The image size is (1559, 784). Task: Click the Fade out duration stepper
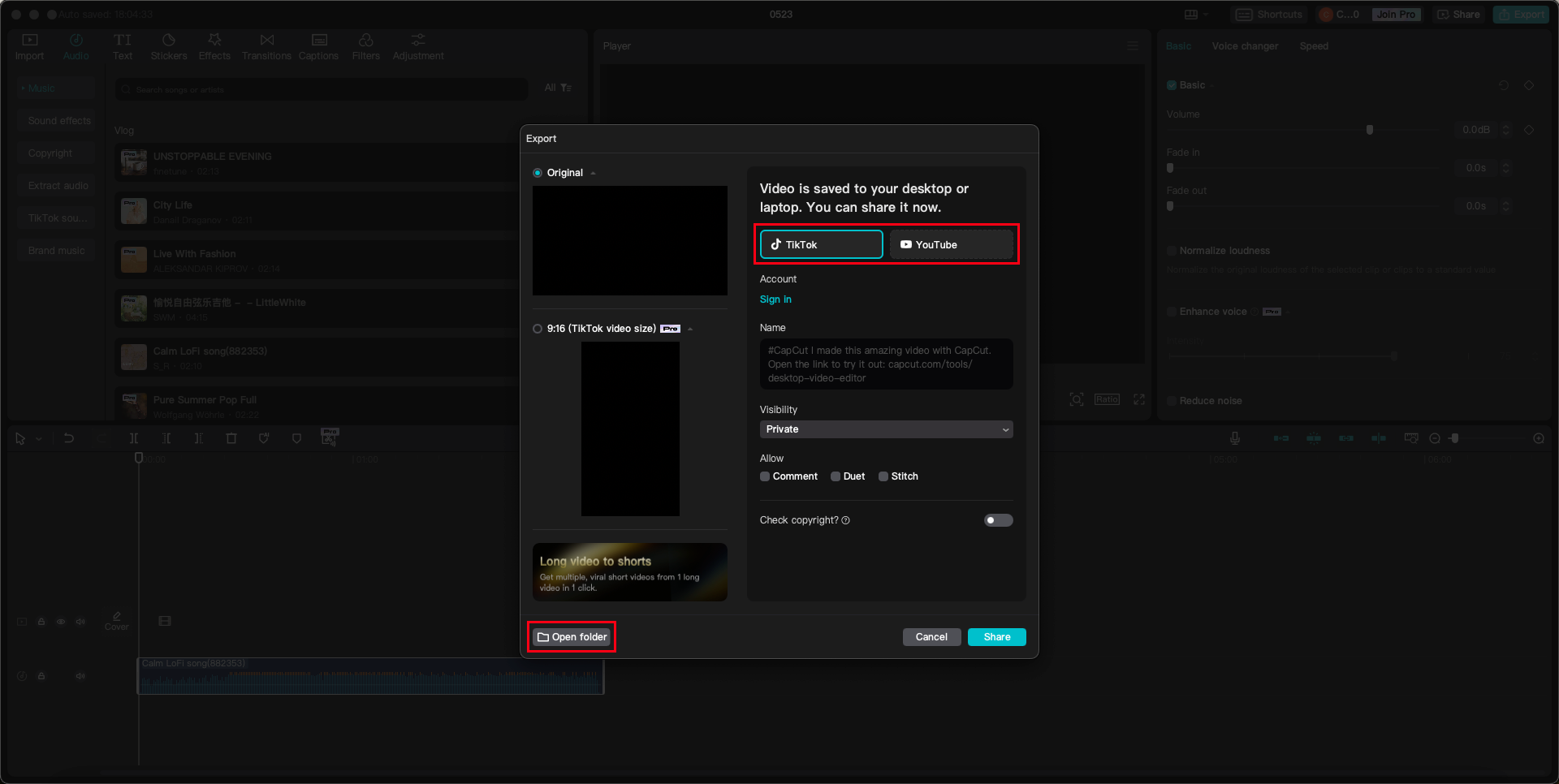[1506, 206]
